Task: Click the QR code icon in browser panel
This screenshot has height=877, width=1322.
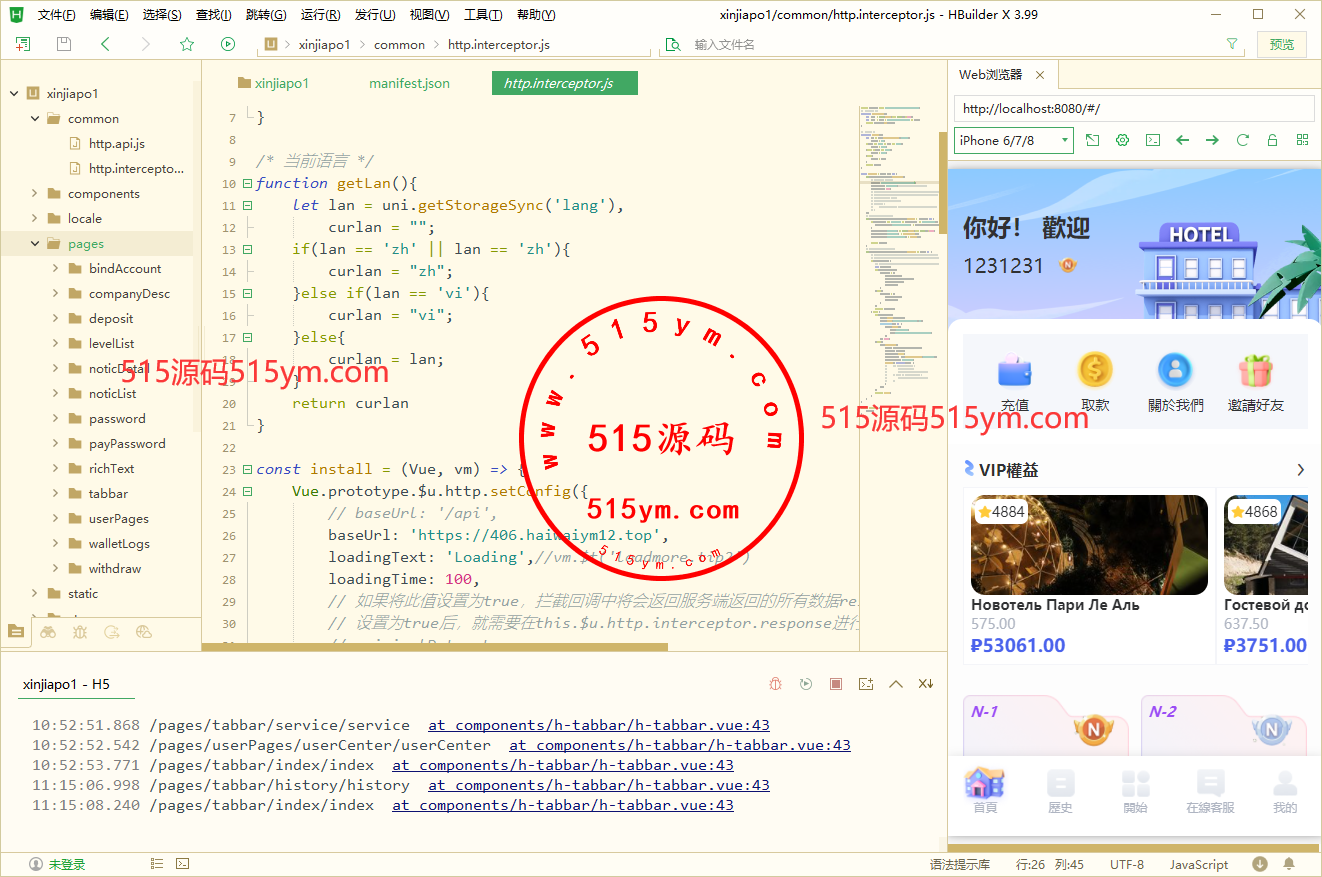Action: [x=1302, y=141]
